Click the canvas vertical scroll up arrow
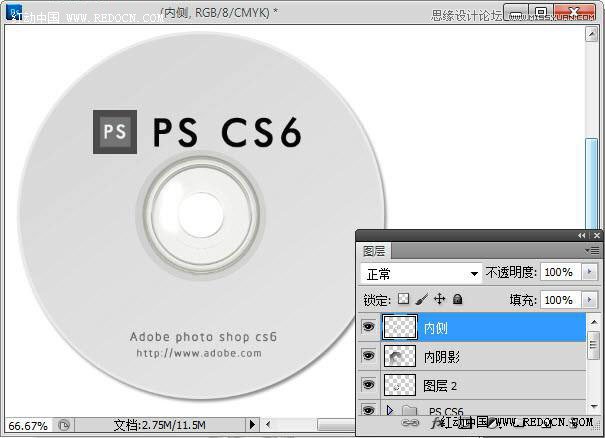The width and height of the screenshot is (605, 438). 591,34
